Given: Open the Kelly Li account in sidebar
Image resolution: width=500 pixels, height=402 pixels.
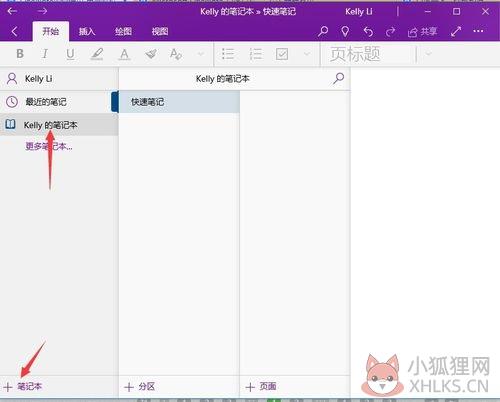Looking at the screenshot, I should [x=59, y=79].
